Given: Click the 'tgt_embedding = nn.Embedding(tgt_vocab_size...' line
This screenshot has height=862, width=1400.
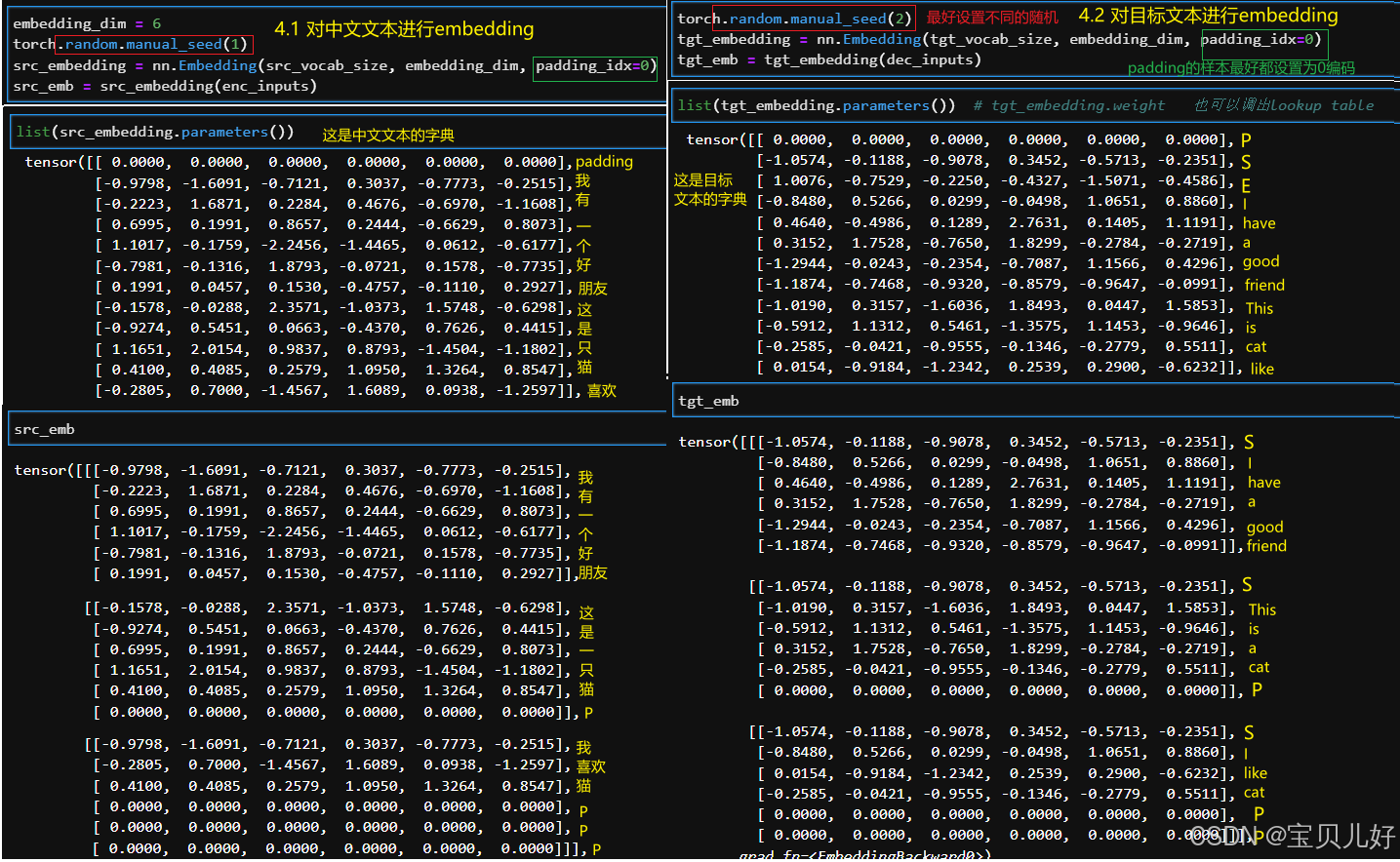Looking at the screenshot, I should click(999, 39).
